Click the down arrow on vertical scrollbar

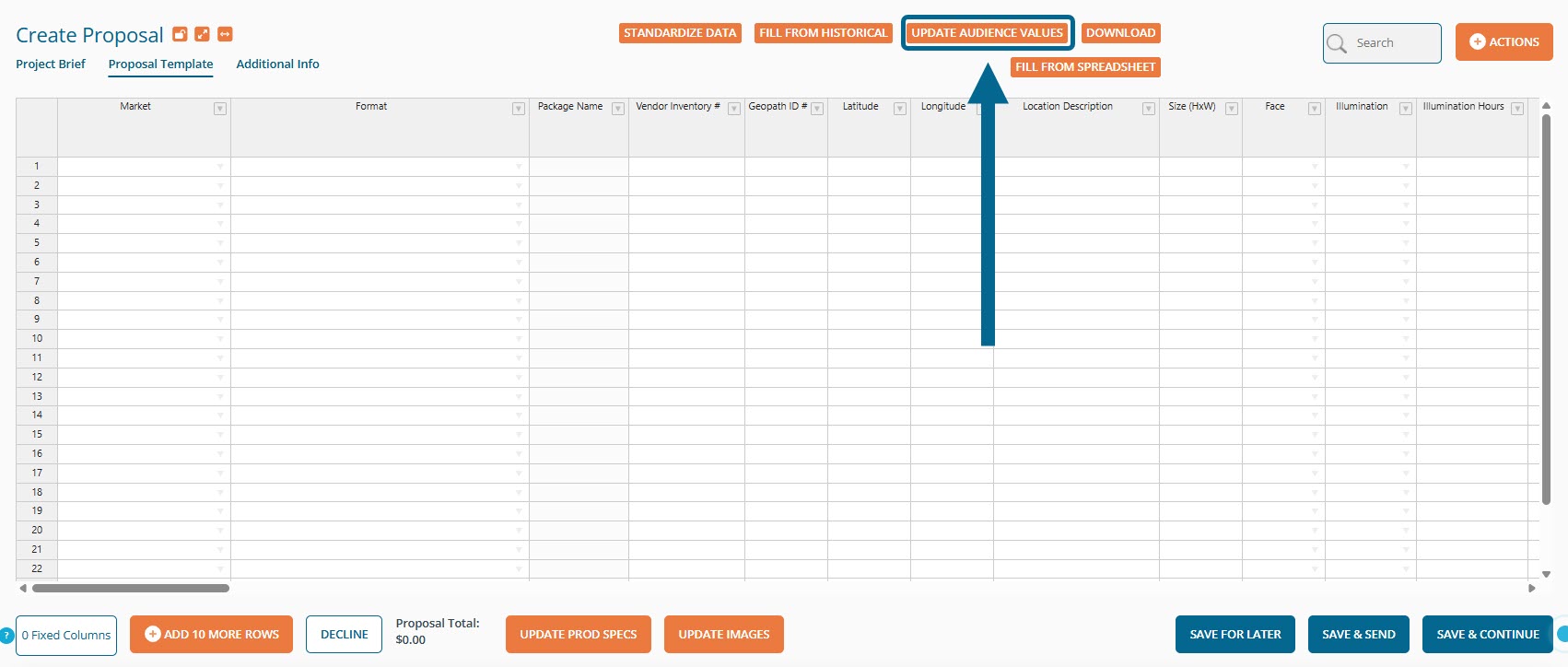[x=1546, y=574]
